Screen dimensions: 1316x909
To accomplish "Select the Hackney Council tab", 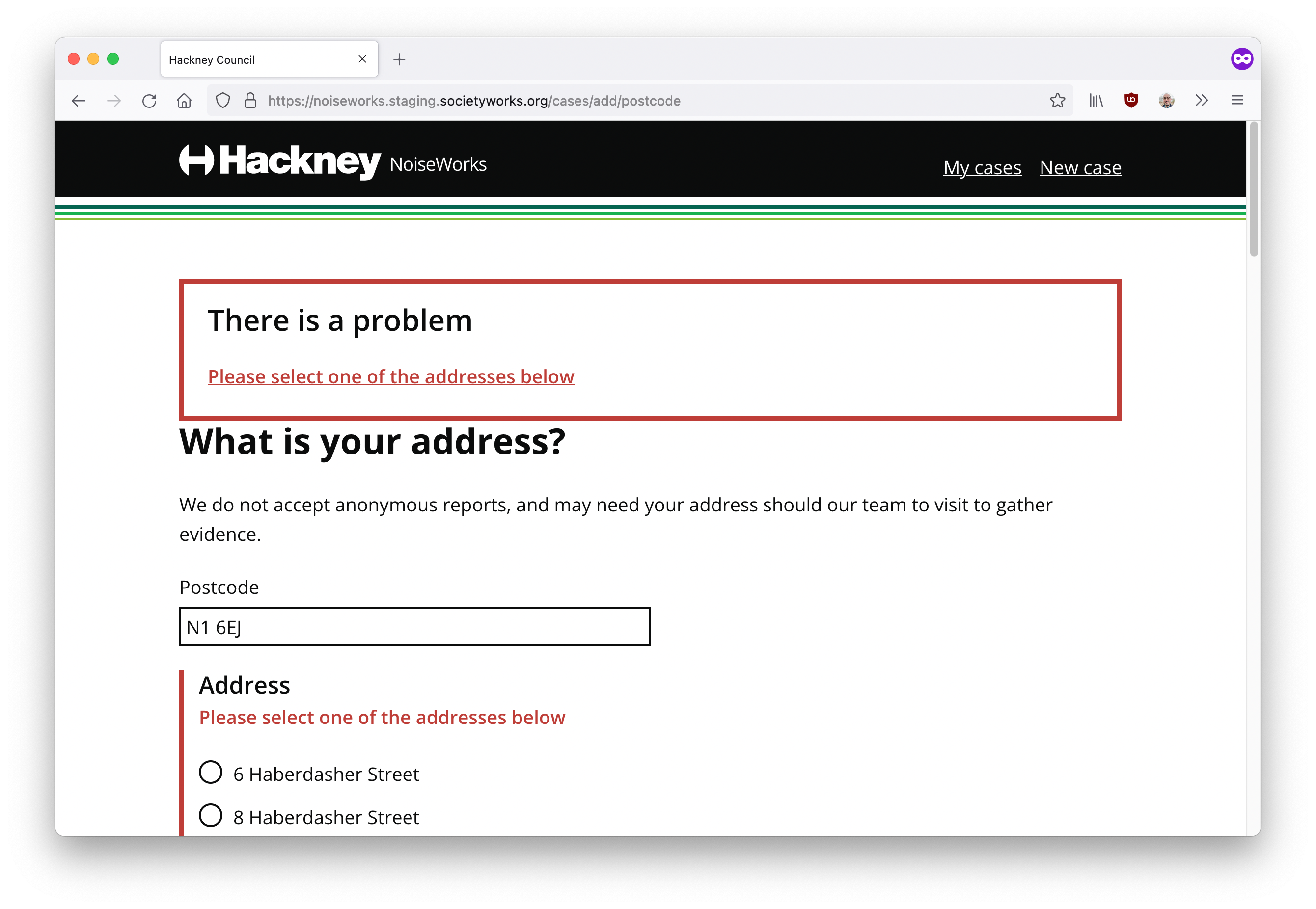I will [x=270, y=59].
